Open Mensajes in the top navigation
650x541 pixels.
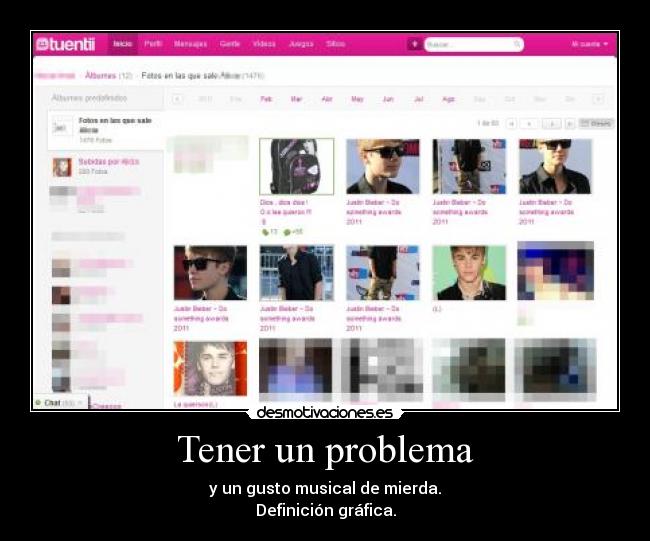tap(190, 44)
